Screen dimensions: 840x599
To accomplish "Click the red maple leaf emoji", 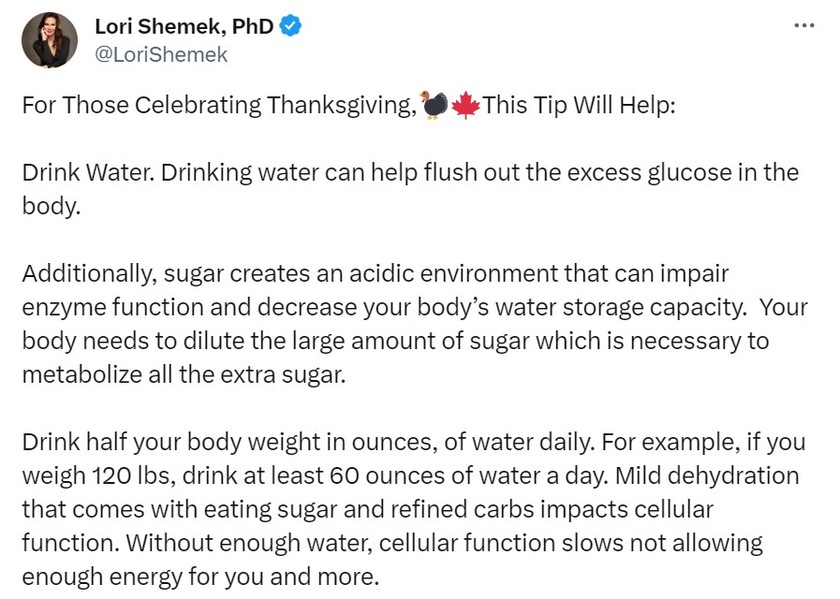I will [x=466, y=104].
